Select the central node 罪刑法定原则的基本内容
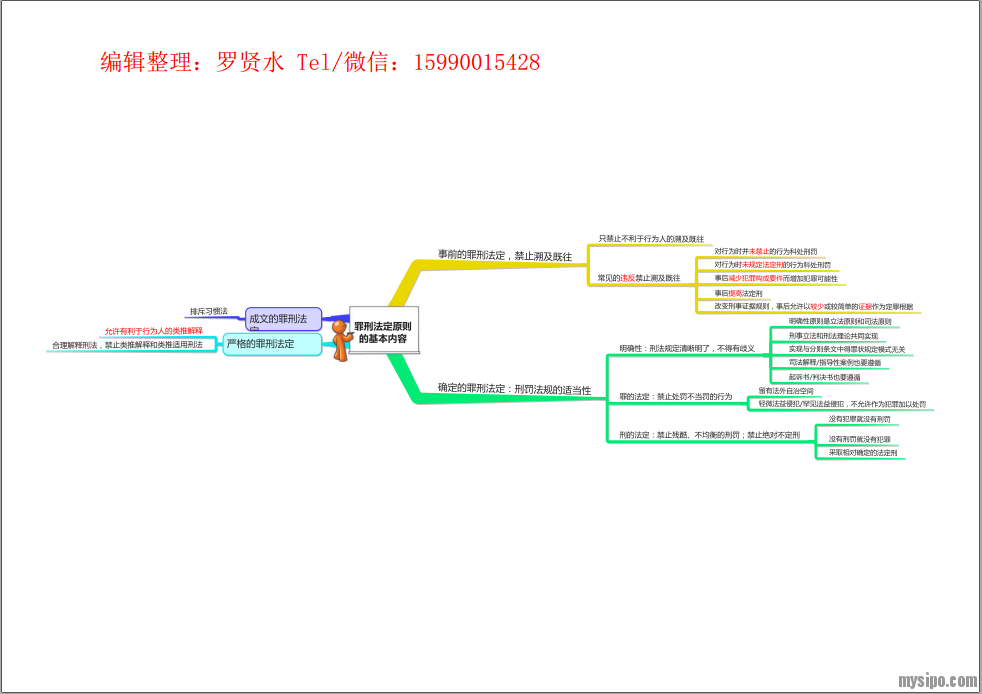 click(383, 332)
